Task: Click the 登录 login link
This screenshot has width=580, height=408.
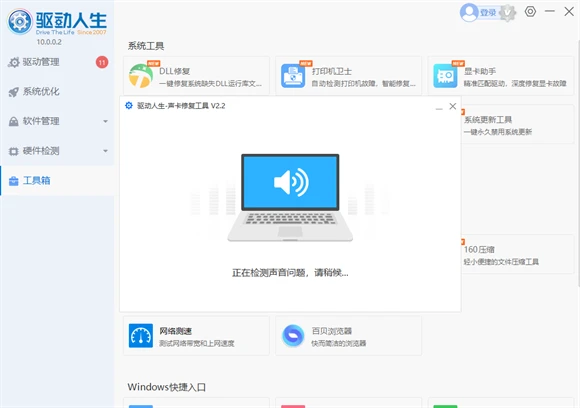Action: pyautogui.click(x=488, y=13)
